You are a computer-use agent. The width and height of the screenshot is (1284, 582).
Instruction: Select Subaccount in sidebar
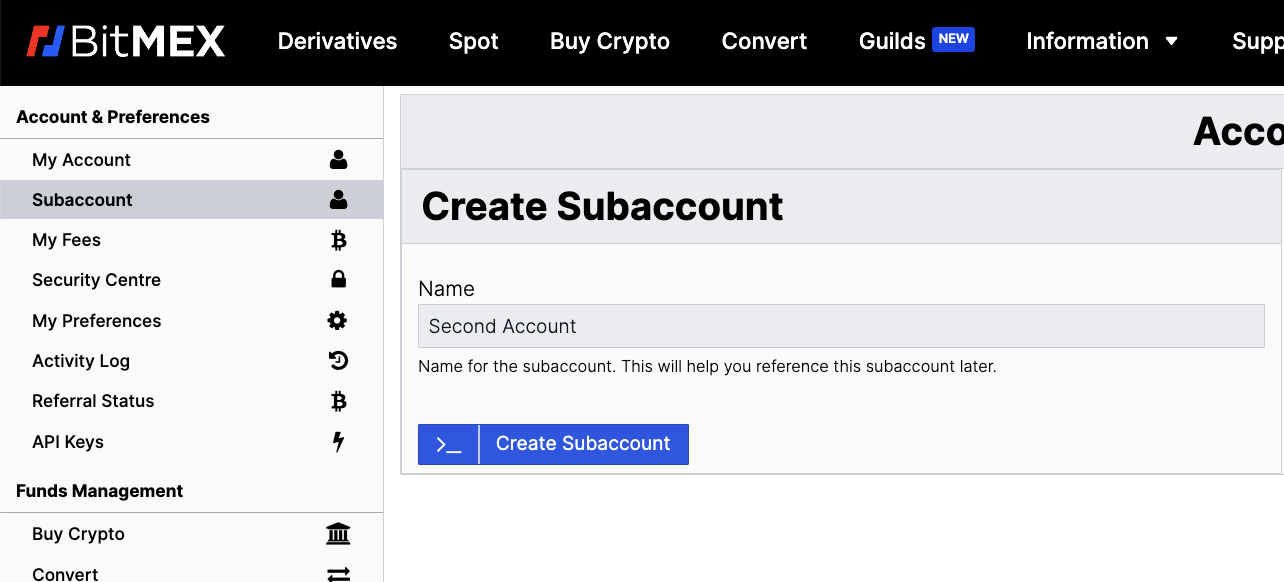[191, 200]
